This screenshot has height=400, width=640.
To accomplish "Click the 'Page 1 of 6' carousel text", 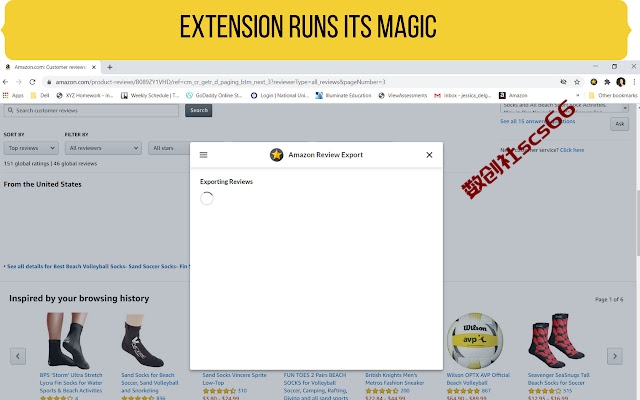I will [609, 300].
